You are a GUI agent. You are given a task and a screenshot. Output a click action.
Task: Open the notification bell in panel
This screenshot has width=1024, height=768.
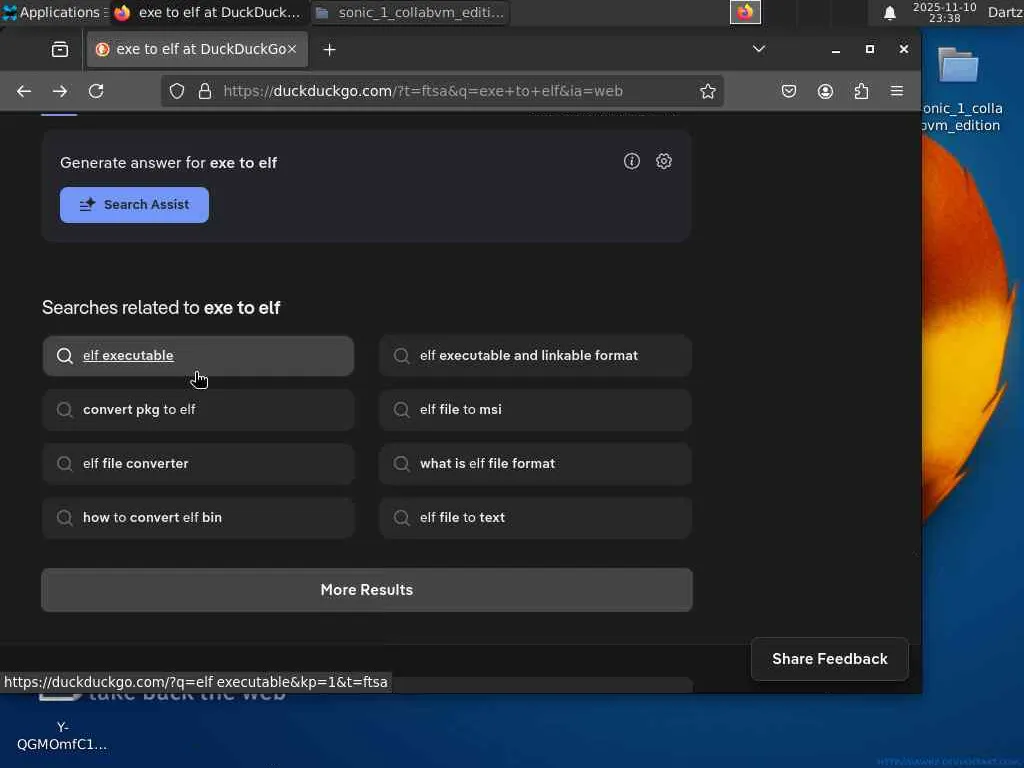pyautogui.click(x=889, y=13)
